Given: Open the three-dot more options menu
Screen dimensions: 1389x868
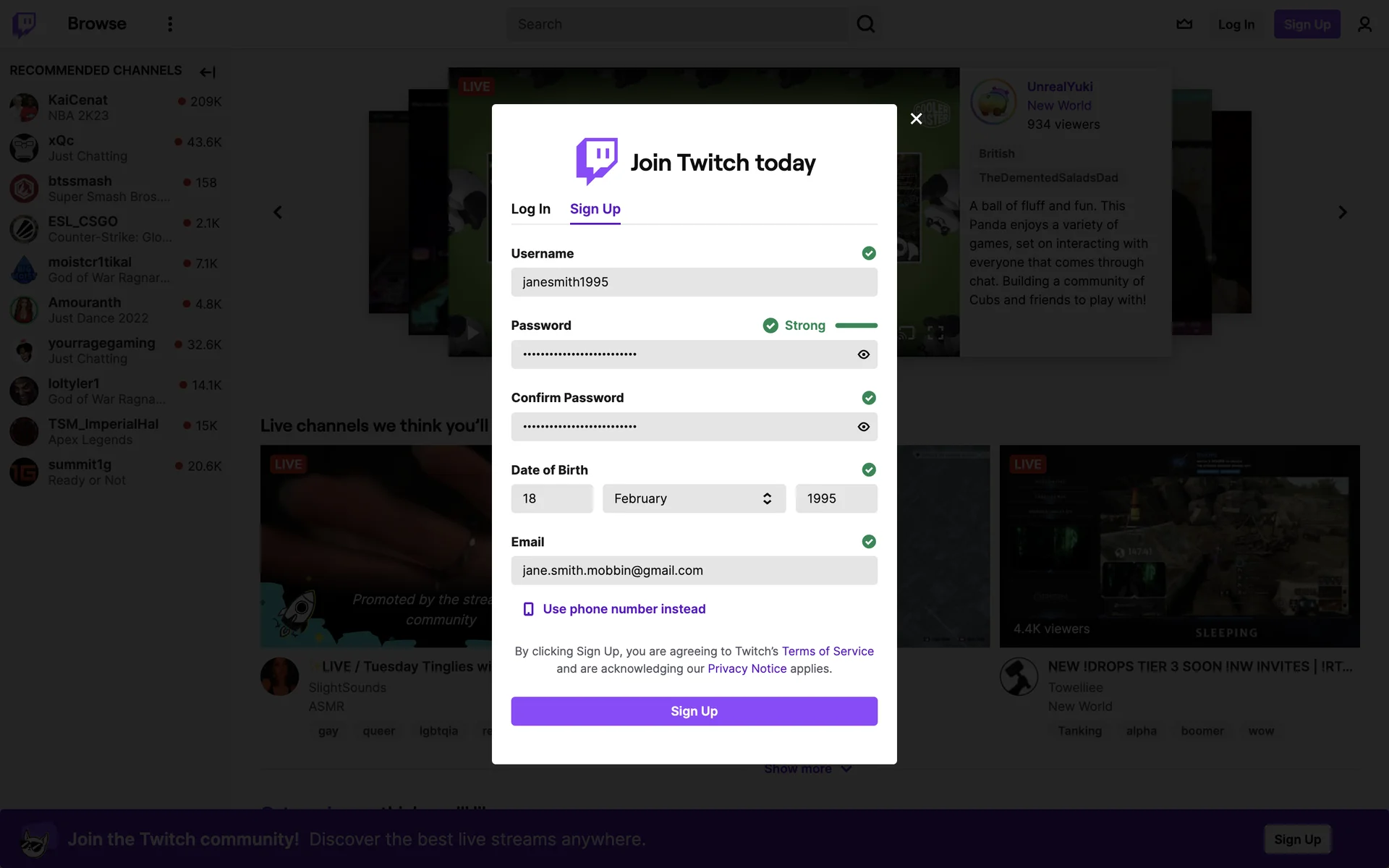Looking at the screenshot, I should coord(170,25).
